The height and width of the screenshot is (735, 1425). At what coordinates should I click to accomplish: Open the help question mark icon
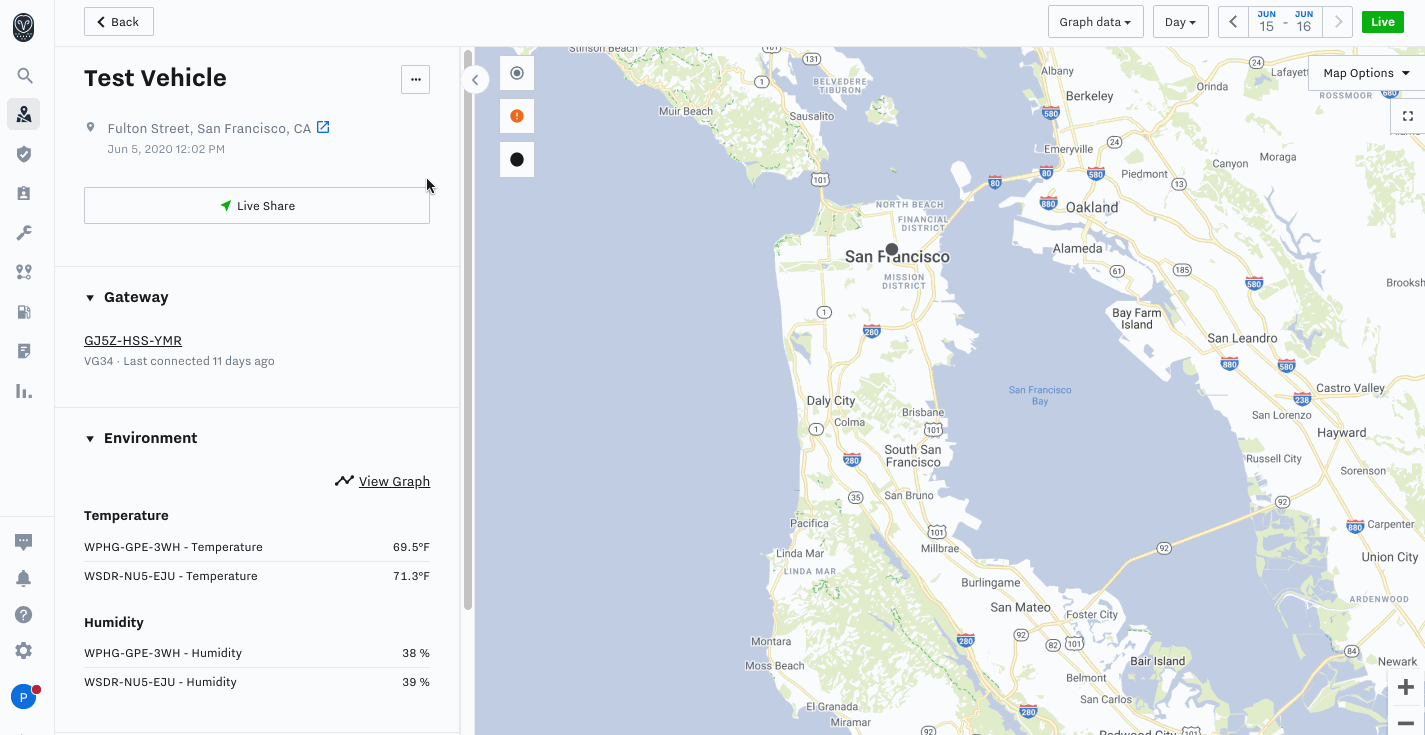click(x=24, y=615)
